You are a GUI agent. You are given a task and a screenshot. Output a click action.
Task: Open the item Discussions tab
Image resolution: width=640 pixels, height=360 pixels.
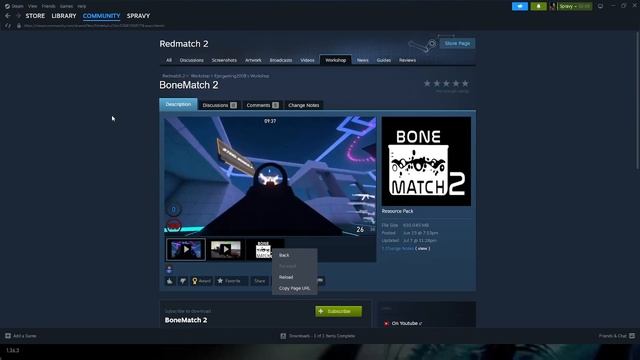click(x=219, y=105)
